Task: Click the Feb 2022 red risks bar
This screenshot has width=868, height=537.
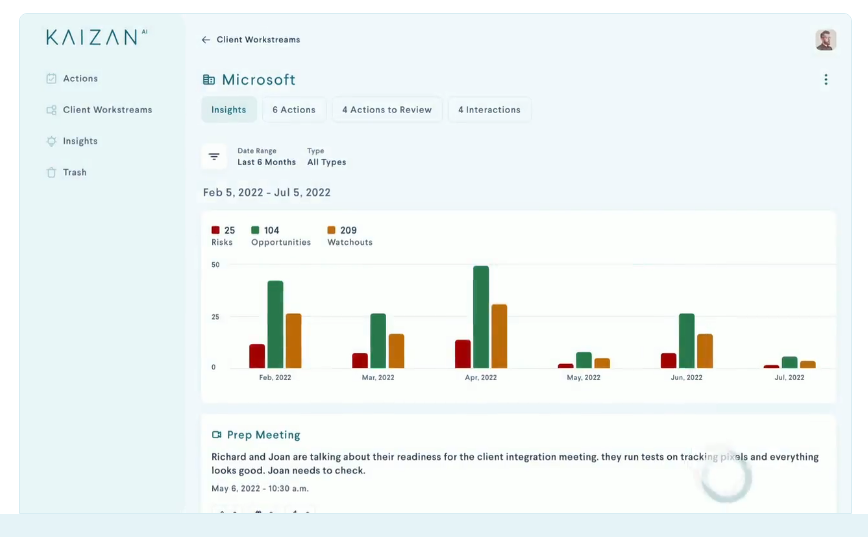Action: (257, 356)
